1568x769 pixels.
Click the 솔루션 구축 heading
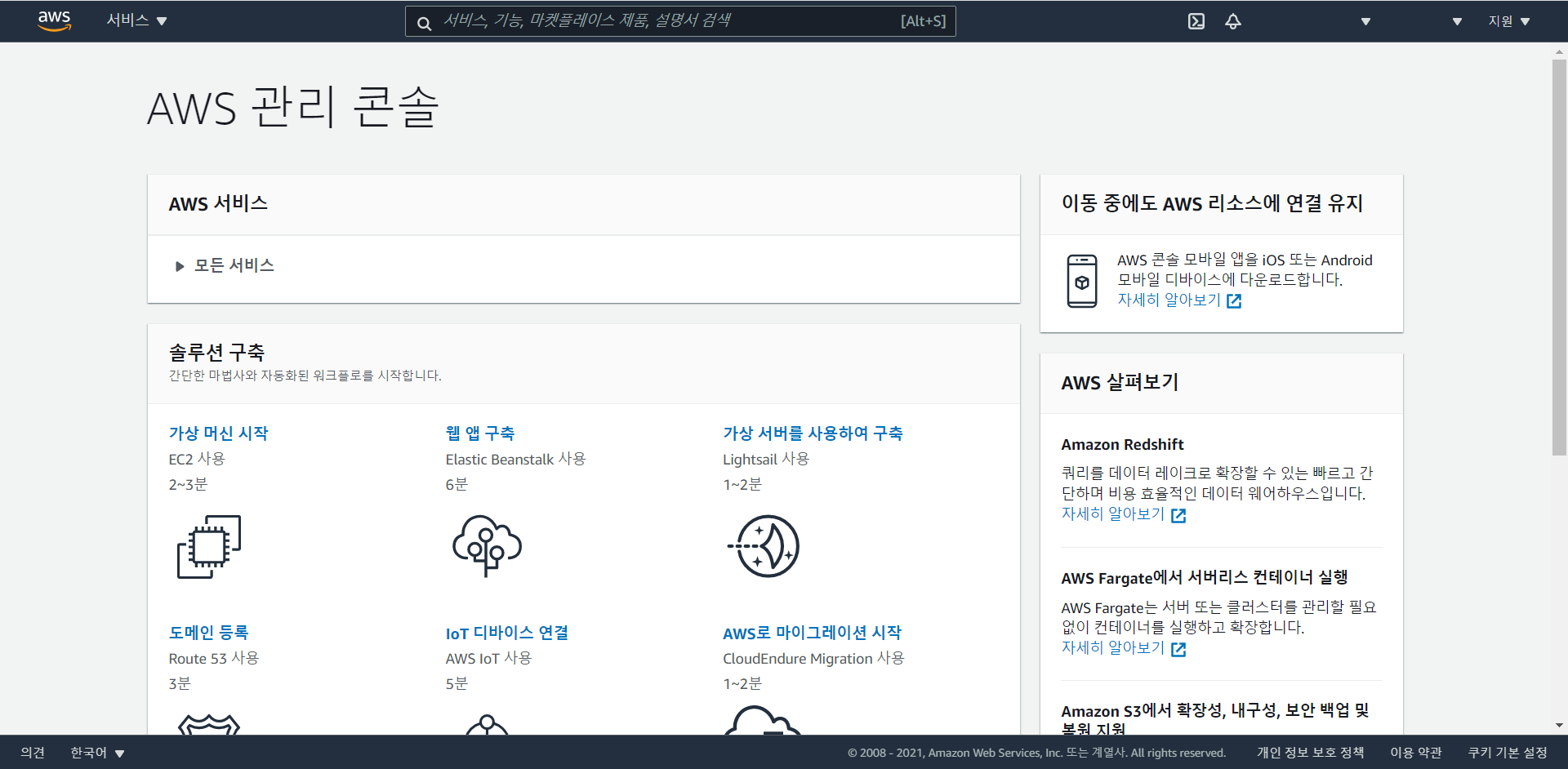pyautogui.click(x=216, y=353)
